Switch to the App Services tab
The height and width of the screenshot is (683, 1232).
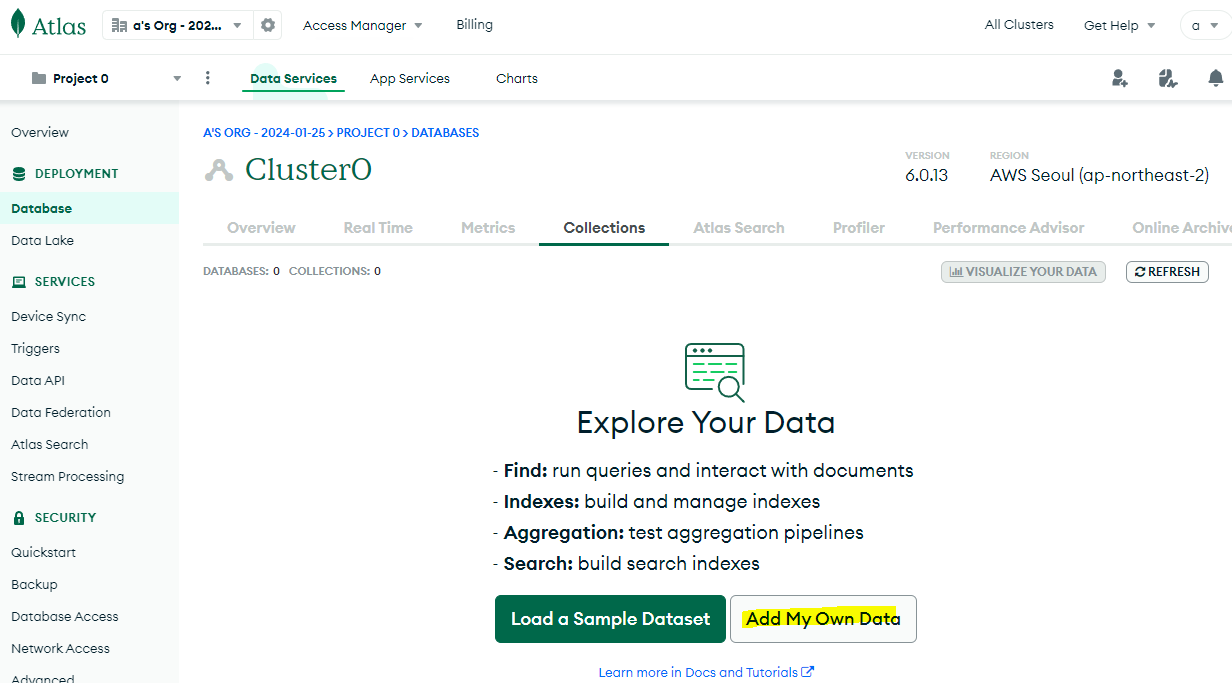tap(410, 78)
